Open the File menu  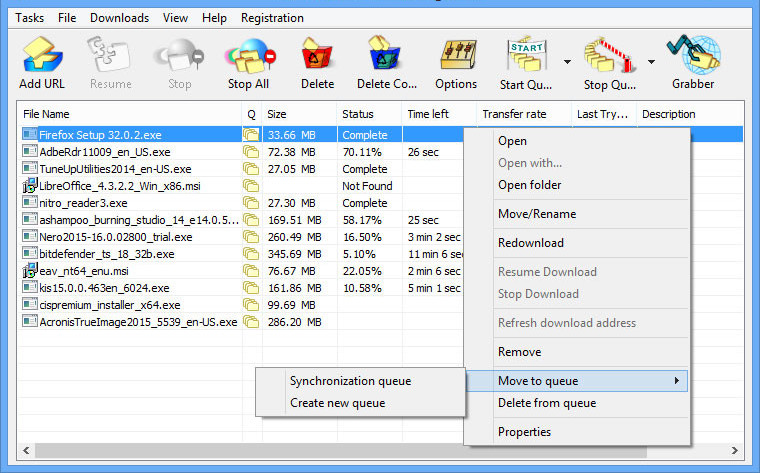(x=67, y=18)
